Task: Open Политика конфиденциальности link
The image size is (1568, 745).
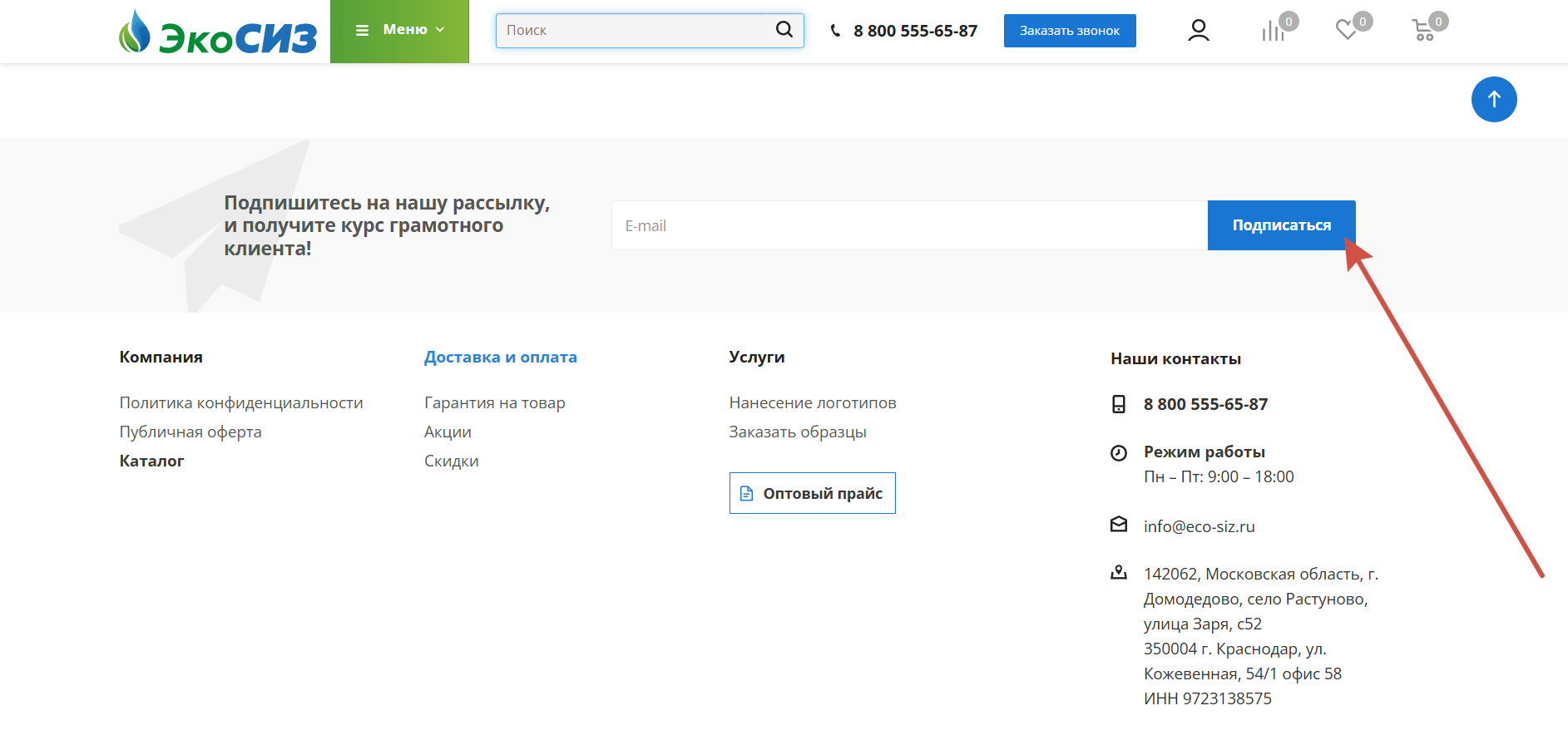Action: 241,402
